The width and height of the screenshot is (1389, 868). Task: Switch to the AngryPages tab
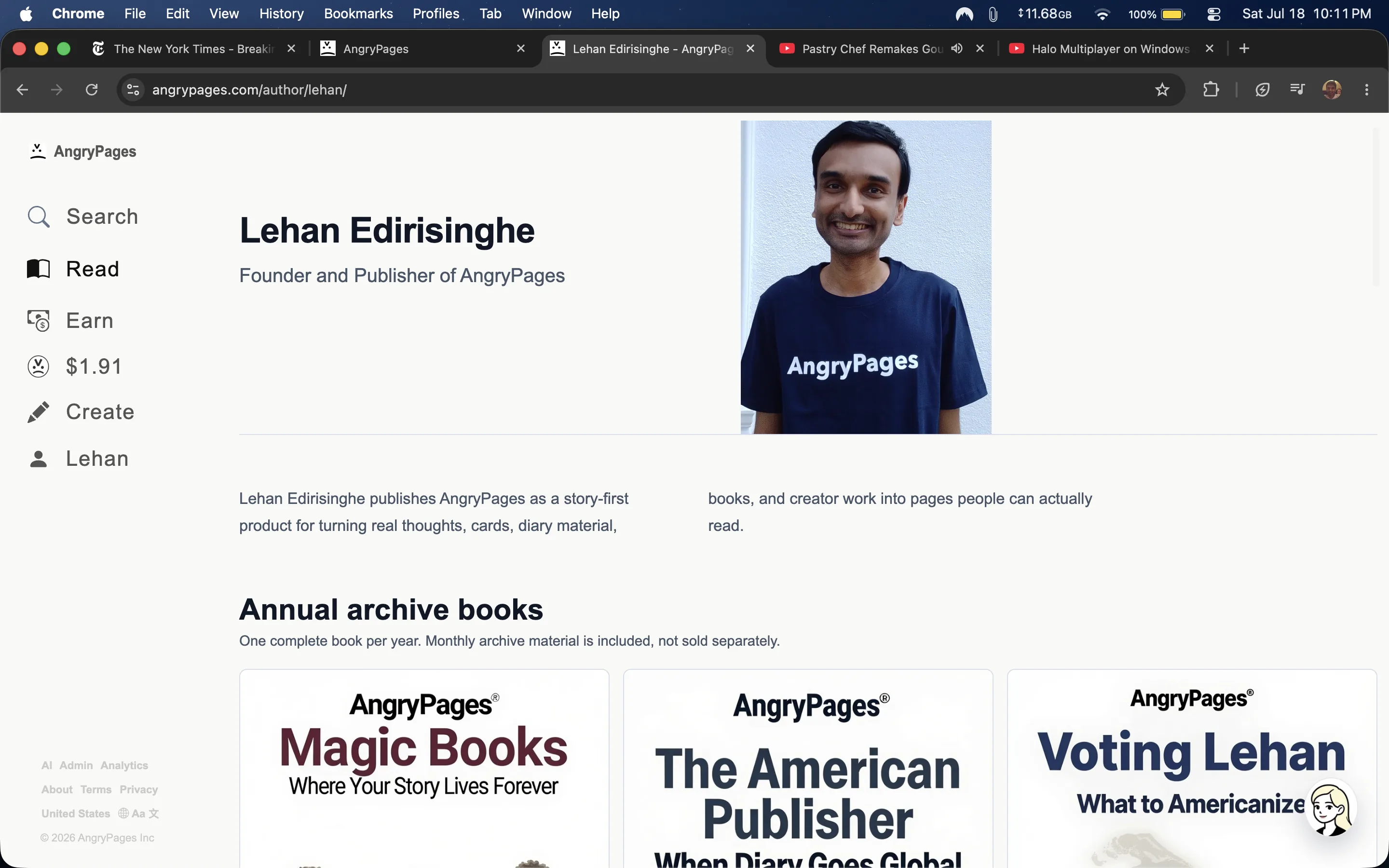(x=423, y=49)
